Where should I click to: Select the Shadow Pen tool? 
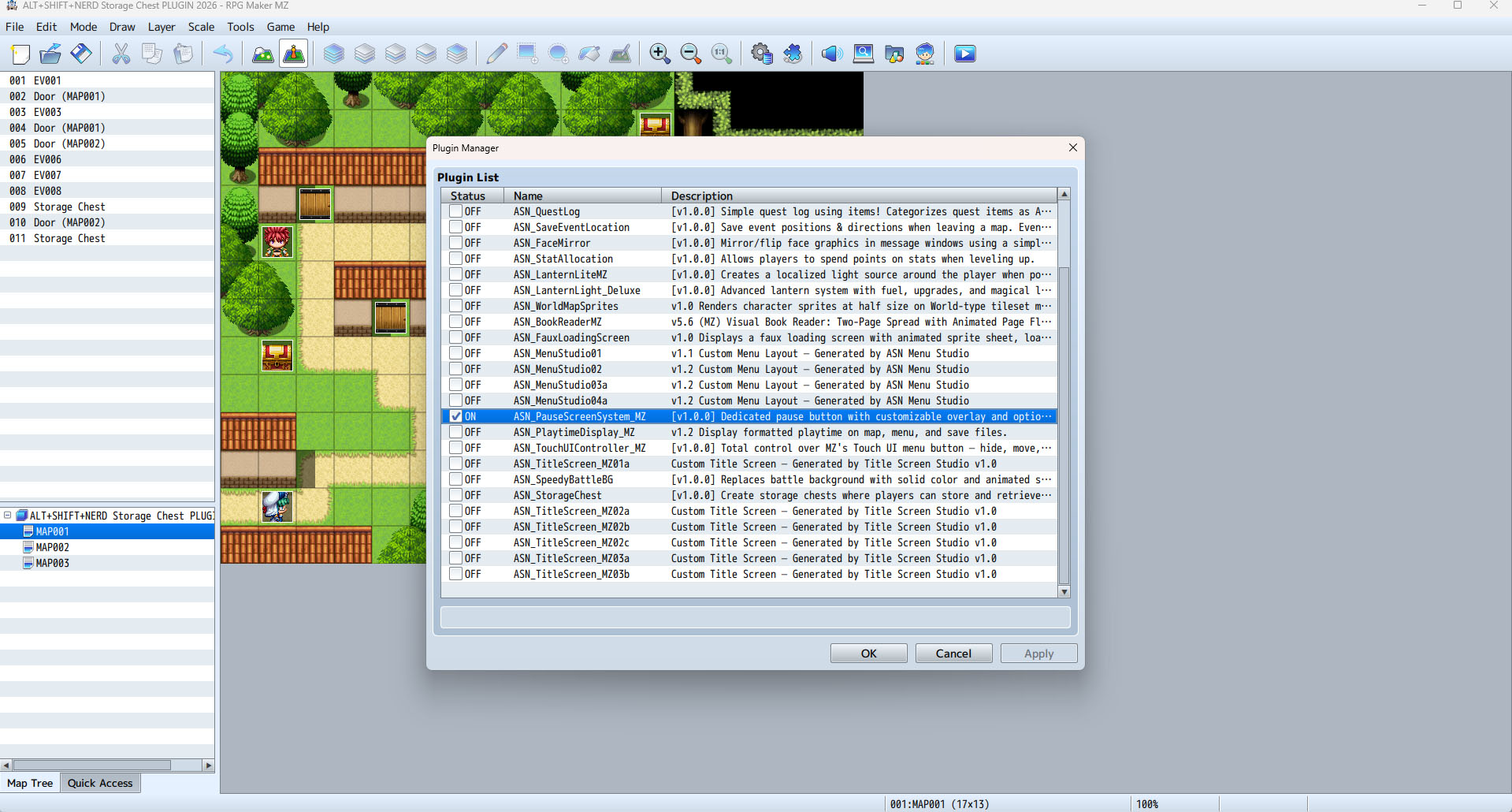(621, 54)
